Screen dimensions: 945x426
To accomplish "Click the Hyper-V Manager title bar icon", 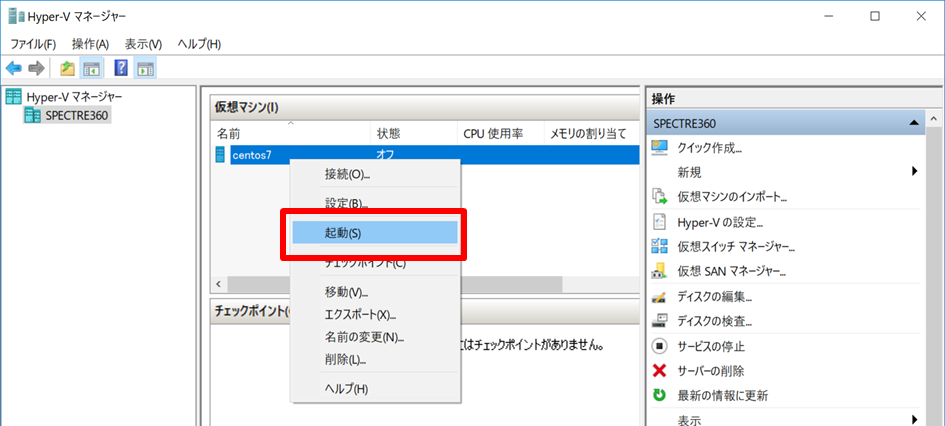I will point(16,16).
